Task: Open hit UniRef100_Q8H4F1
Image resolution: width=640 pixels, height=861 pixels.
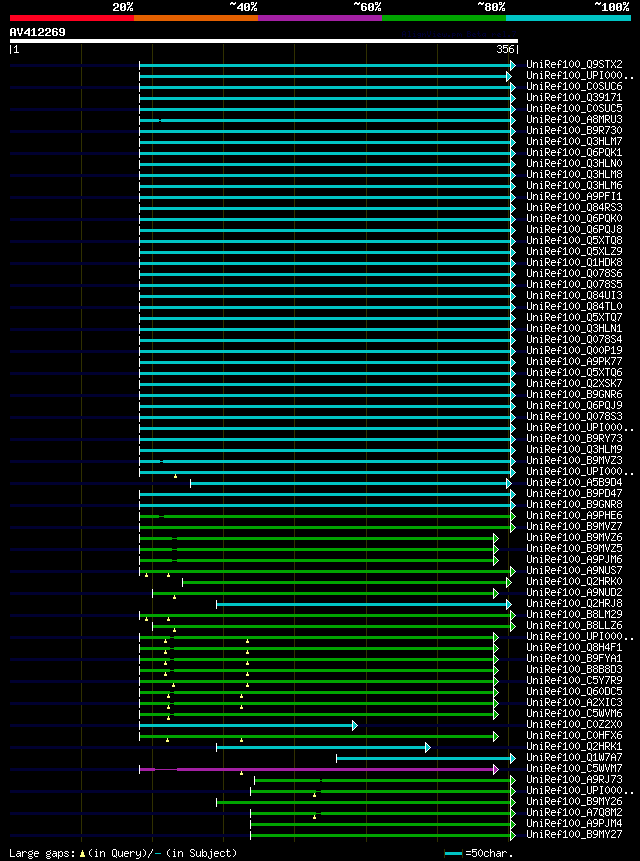Action: tap(574, 647)
